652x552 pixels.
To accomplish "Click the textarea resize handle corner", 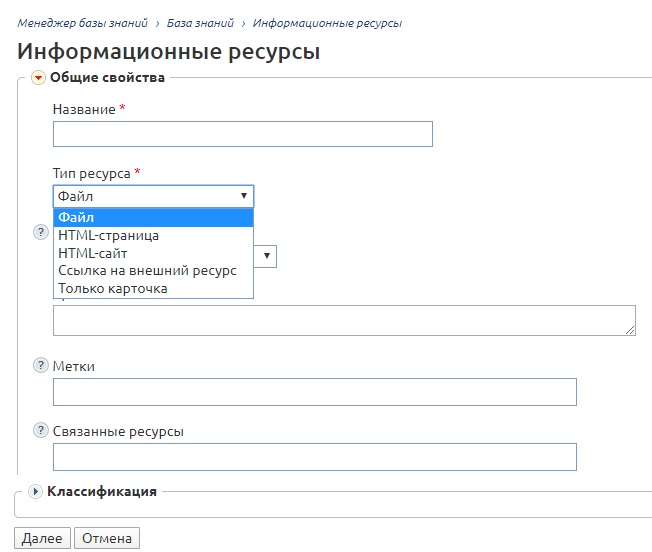I will 630,330.
